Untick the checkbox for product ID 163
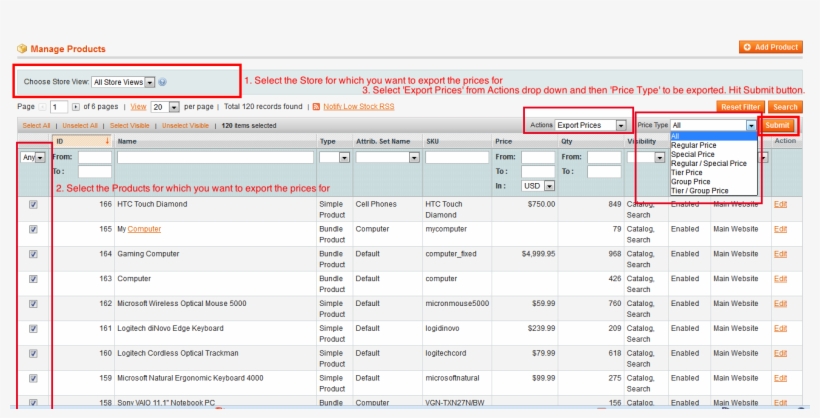 [33, 279]
